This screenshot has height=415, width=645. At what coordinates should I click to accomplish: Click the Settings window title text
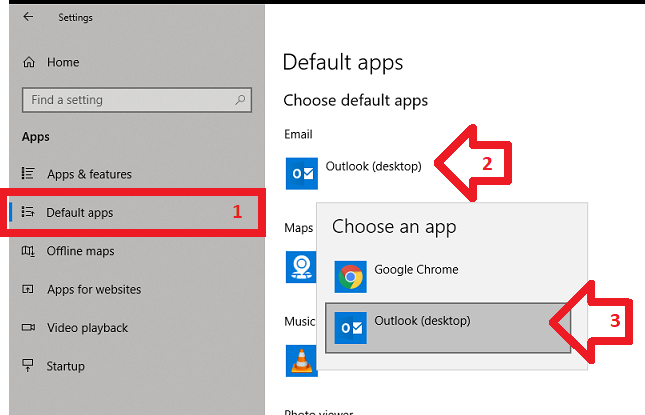click(75, 17)
